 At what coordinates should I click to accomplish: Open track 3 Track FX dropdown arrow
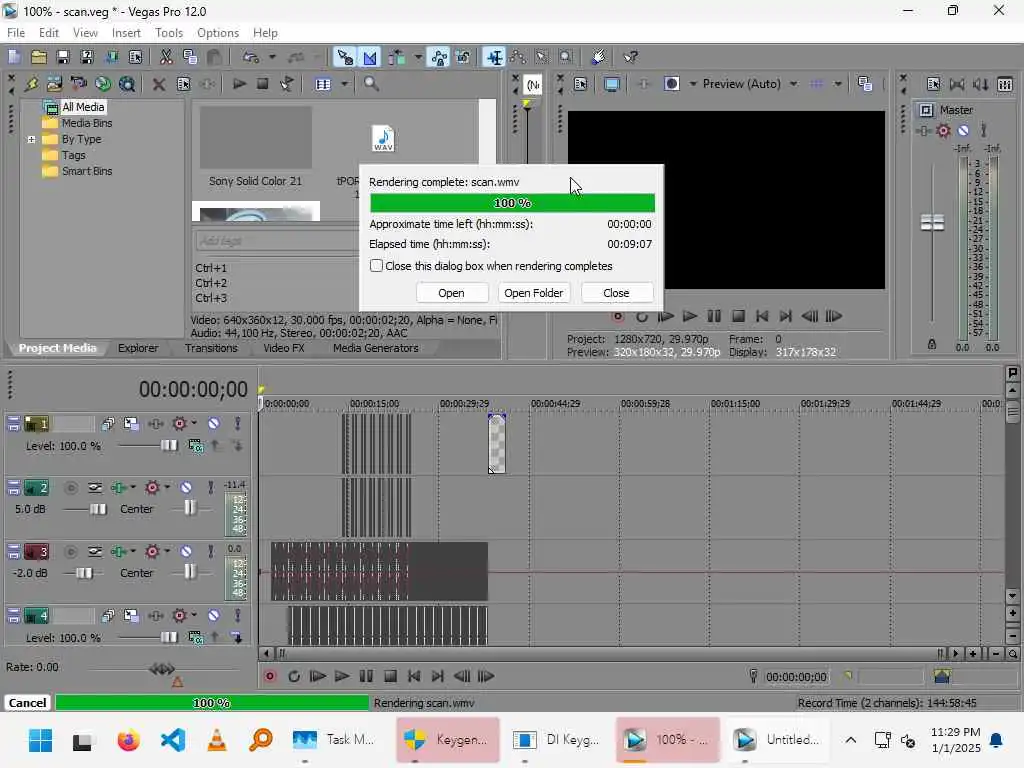pyautogui.click(x=167, y=551)
